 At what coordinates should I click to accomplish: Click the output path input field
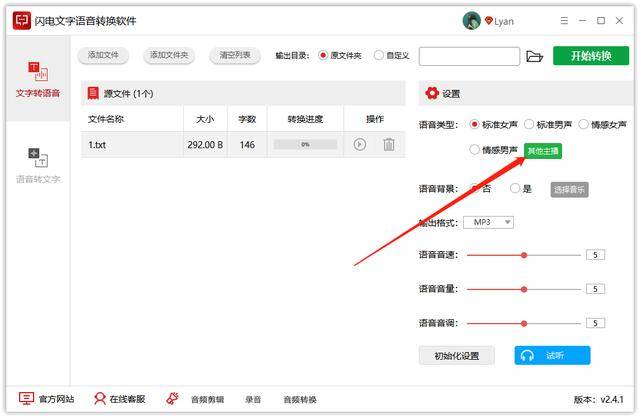[469, 56]
